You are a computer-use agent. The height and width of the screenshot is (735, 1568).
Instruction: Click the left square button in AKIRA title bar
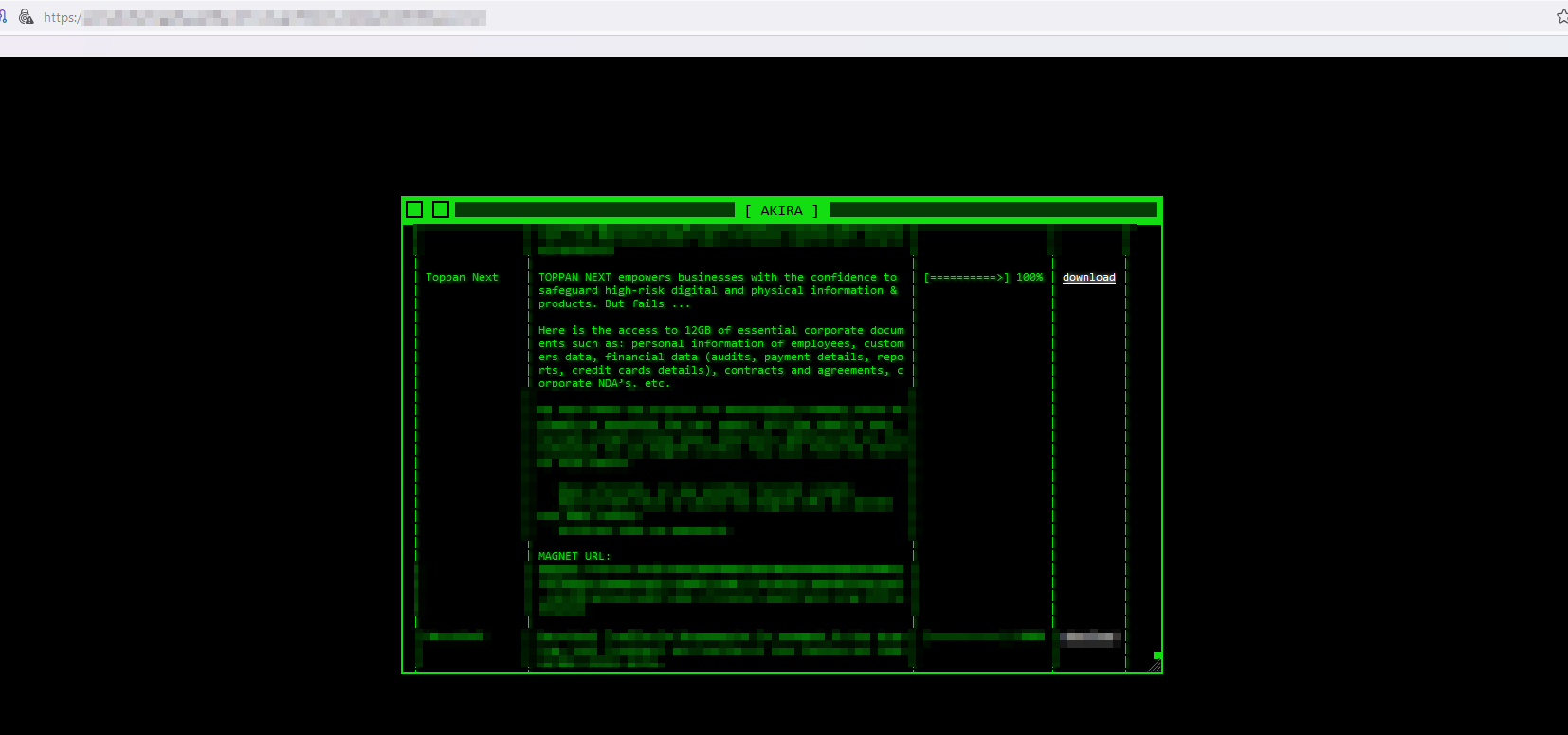[x=414, y=210]
